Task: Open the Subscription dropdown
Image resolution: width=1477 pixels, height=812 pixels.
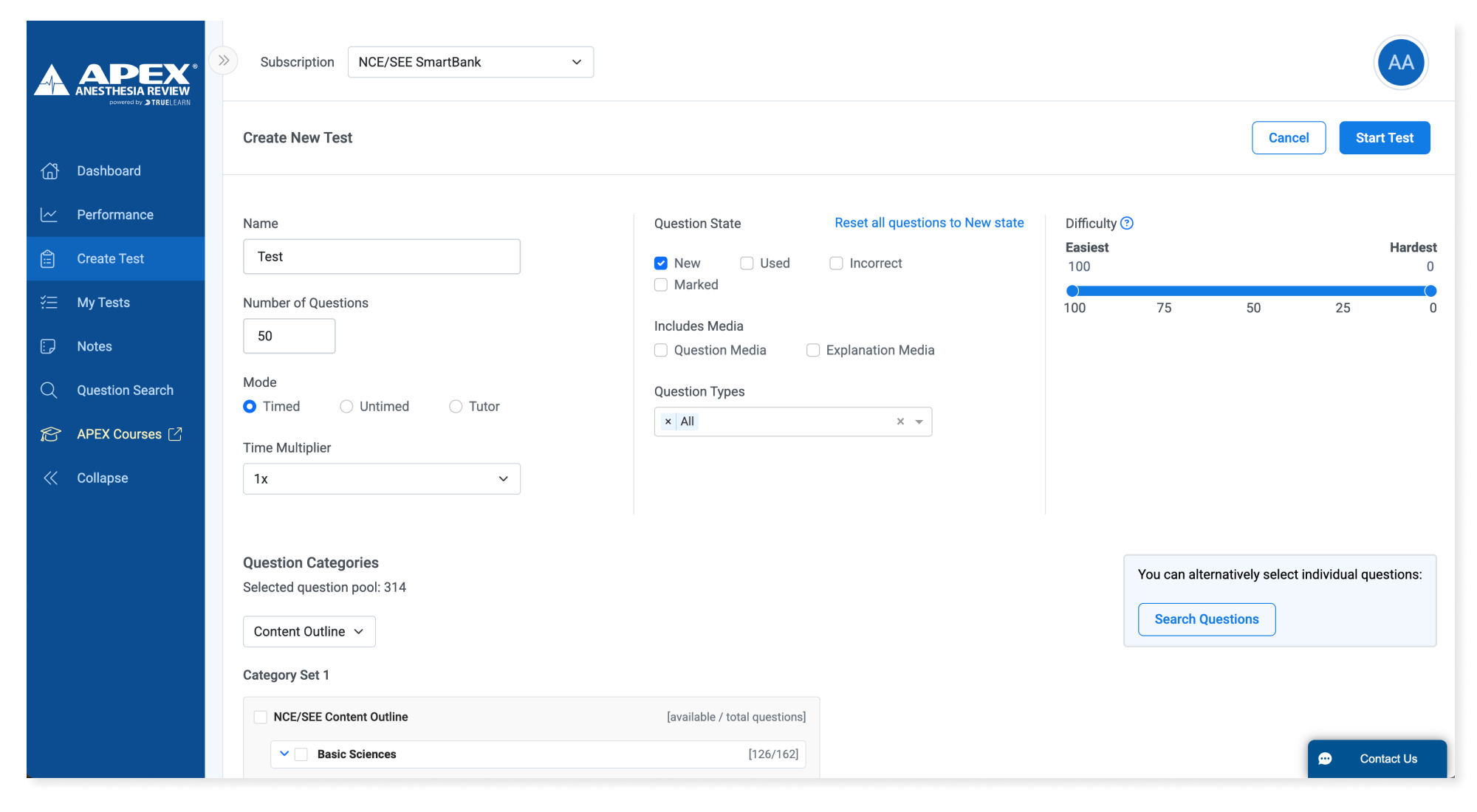Action: coord(470,62)
